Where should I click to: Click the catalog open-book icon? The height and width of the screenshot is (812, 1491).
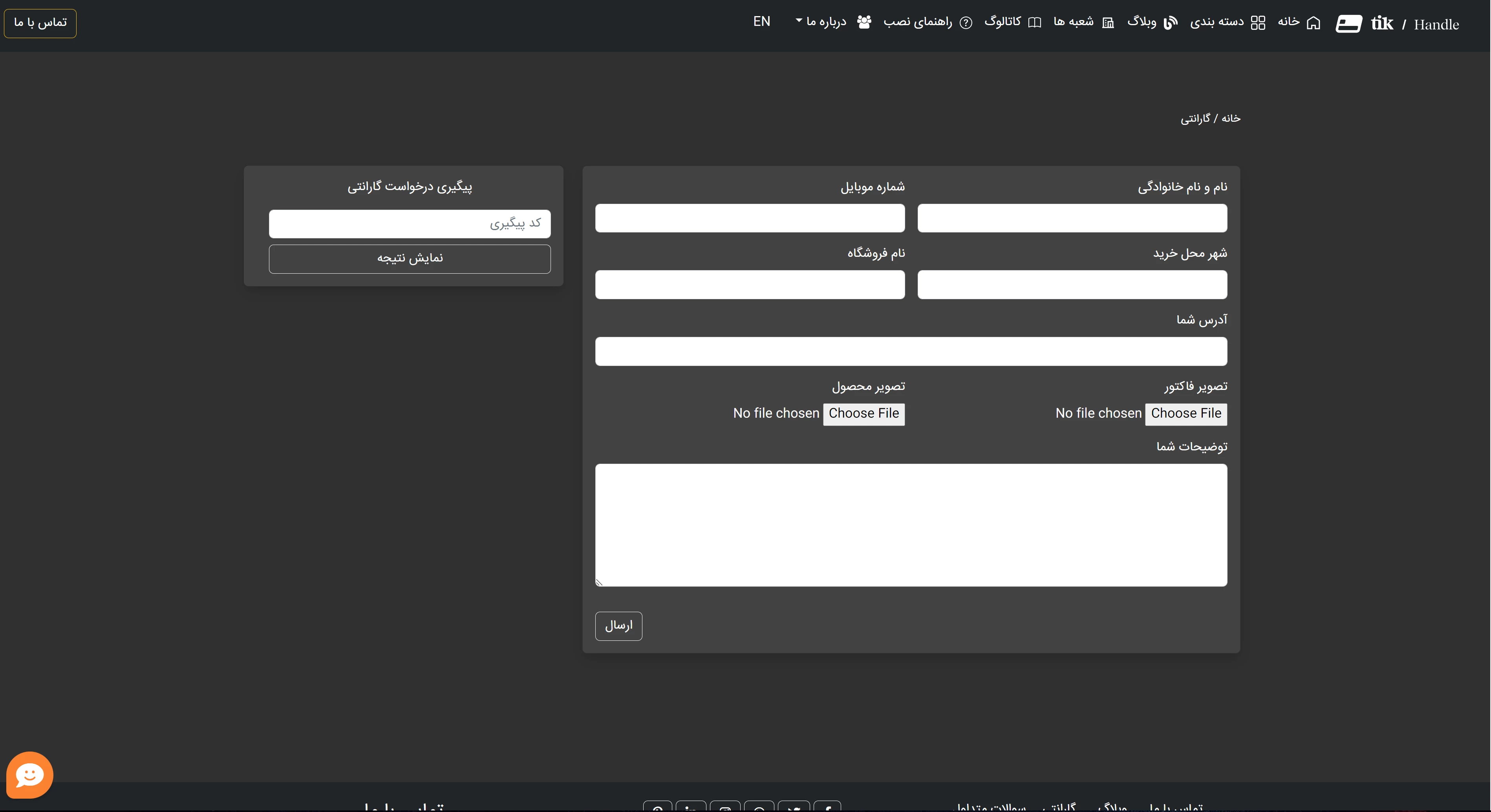click(x=1034, y=22)
